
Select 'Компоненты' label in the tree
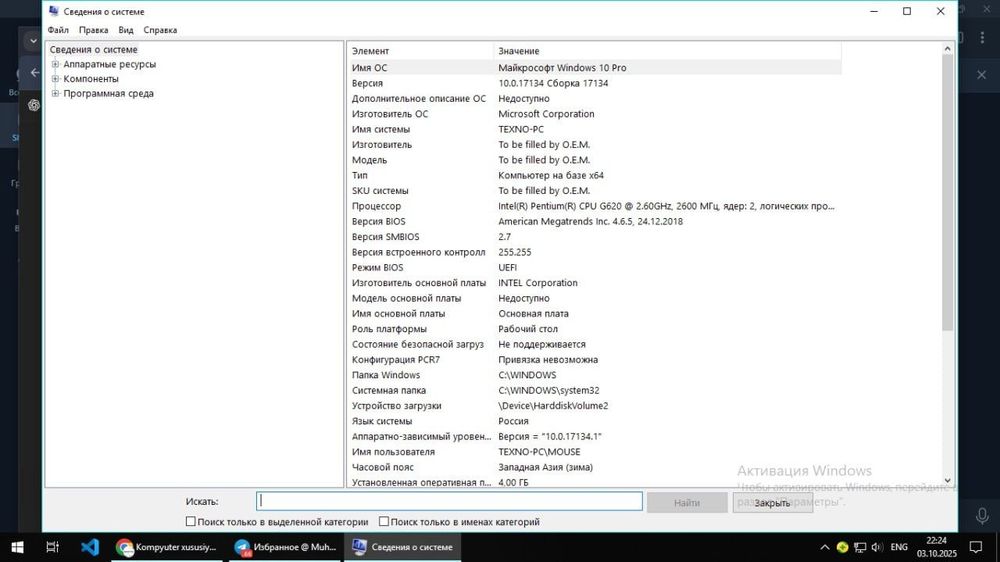(x=91, y=78)
